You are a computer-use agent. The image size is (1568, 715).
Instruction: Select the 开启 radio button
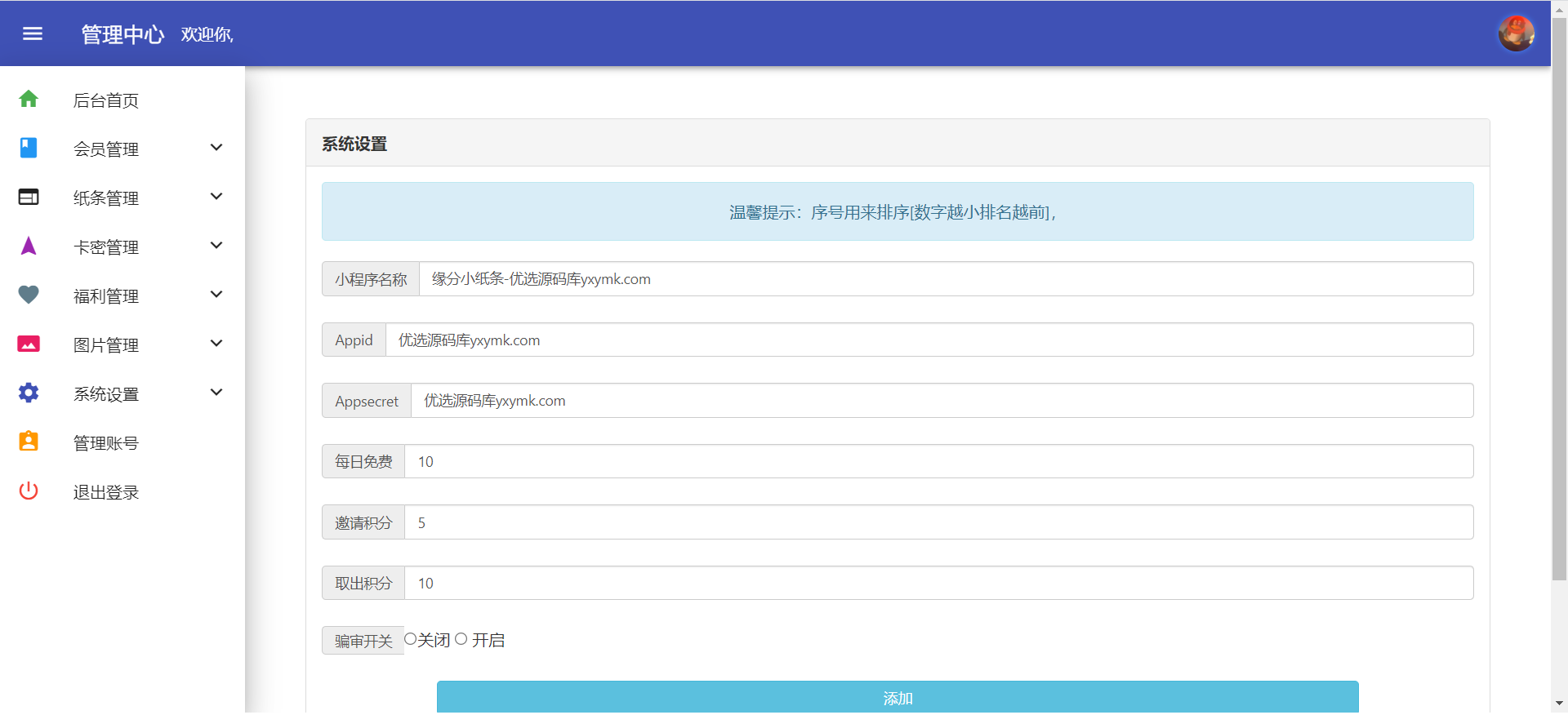click(x=461, y=639)
